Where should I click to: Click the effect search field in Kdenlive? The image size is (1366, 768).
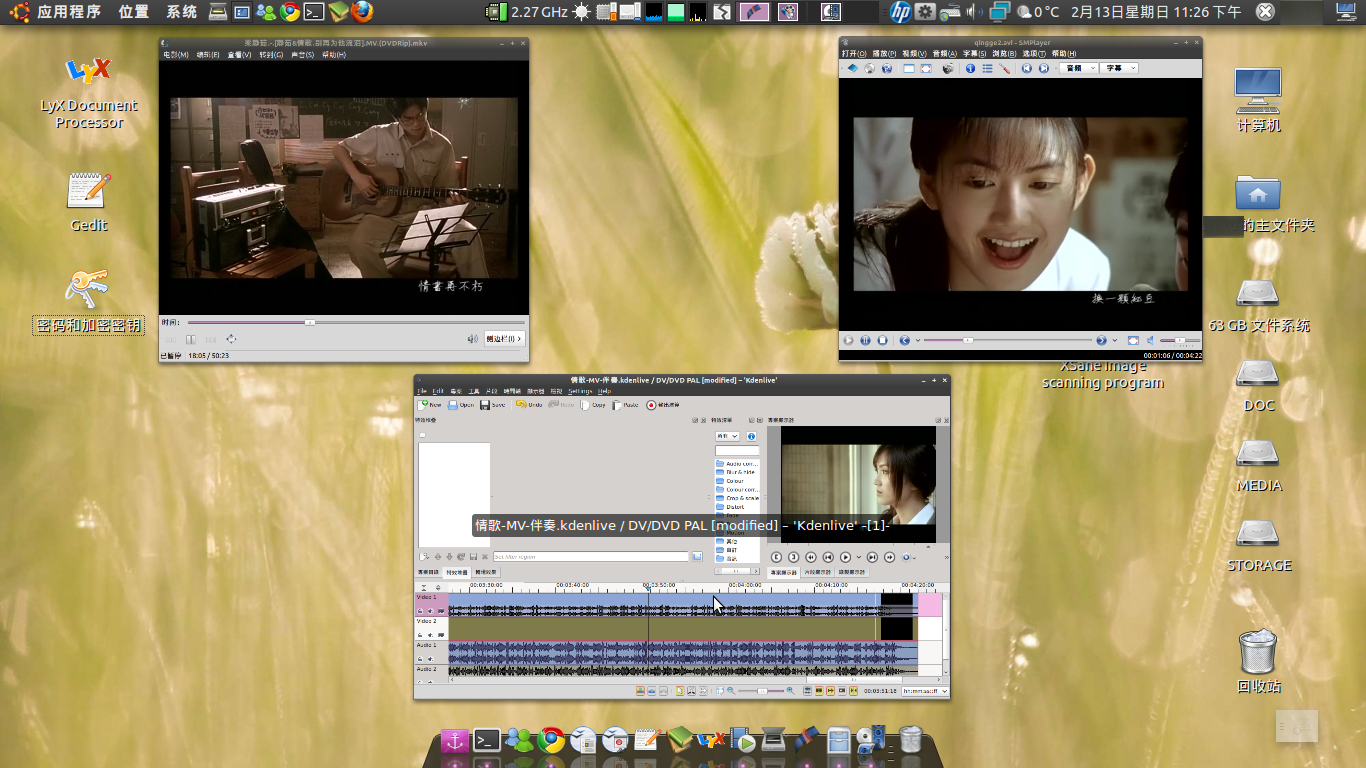(x=737, y=451)
